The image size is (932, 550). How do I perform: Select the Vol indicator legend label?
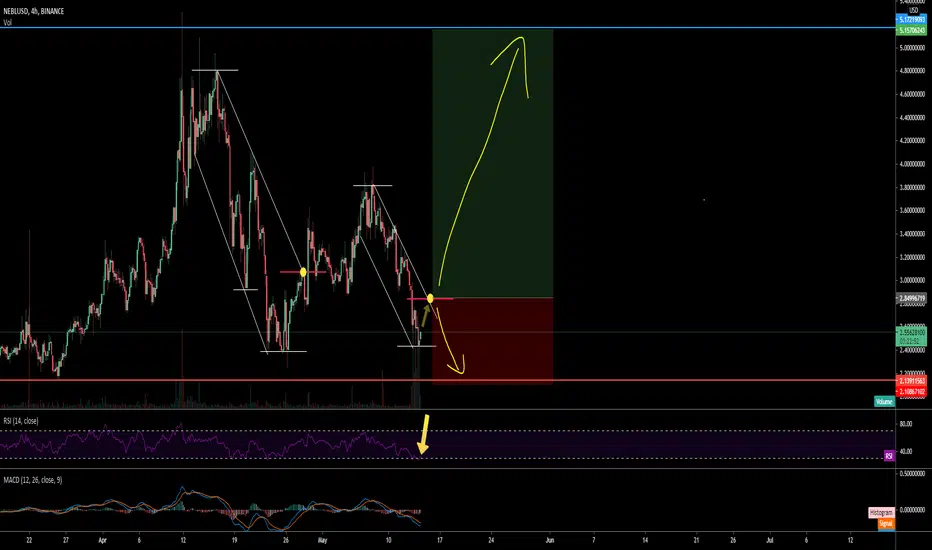coord(7,23)
